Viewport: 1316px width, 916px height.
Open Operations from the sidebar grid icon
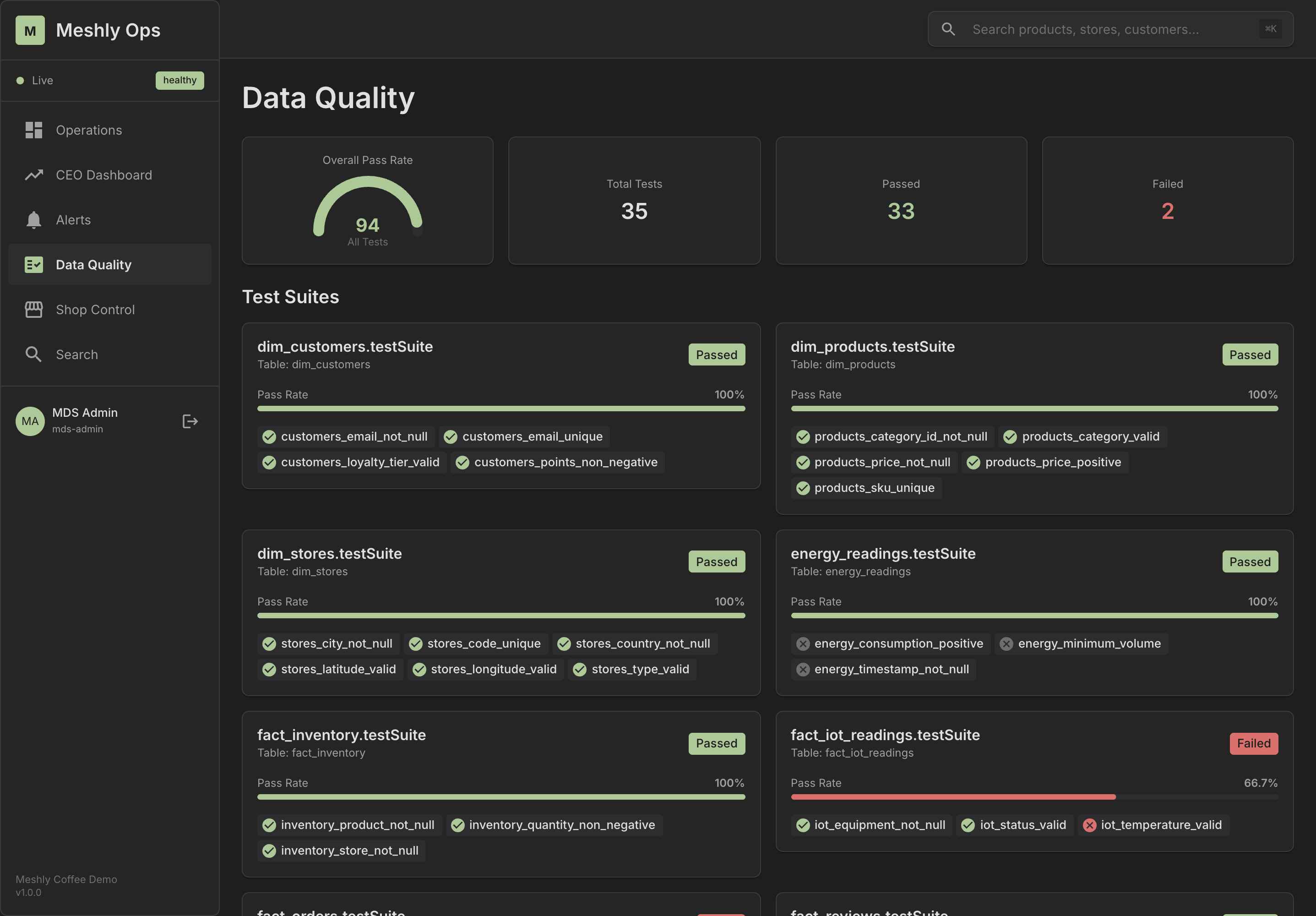[34, 130]
